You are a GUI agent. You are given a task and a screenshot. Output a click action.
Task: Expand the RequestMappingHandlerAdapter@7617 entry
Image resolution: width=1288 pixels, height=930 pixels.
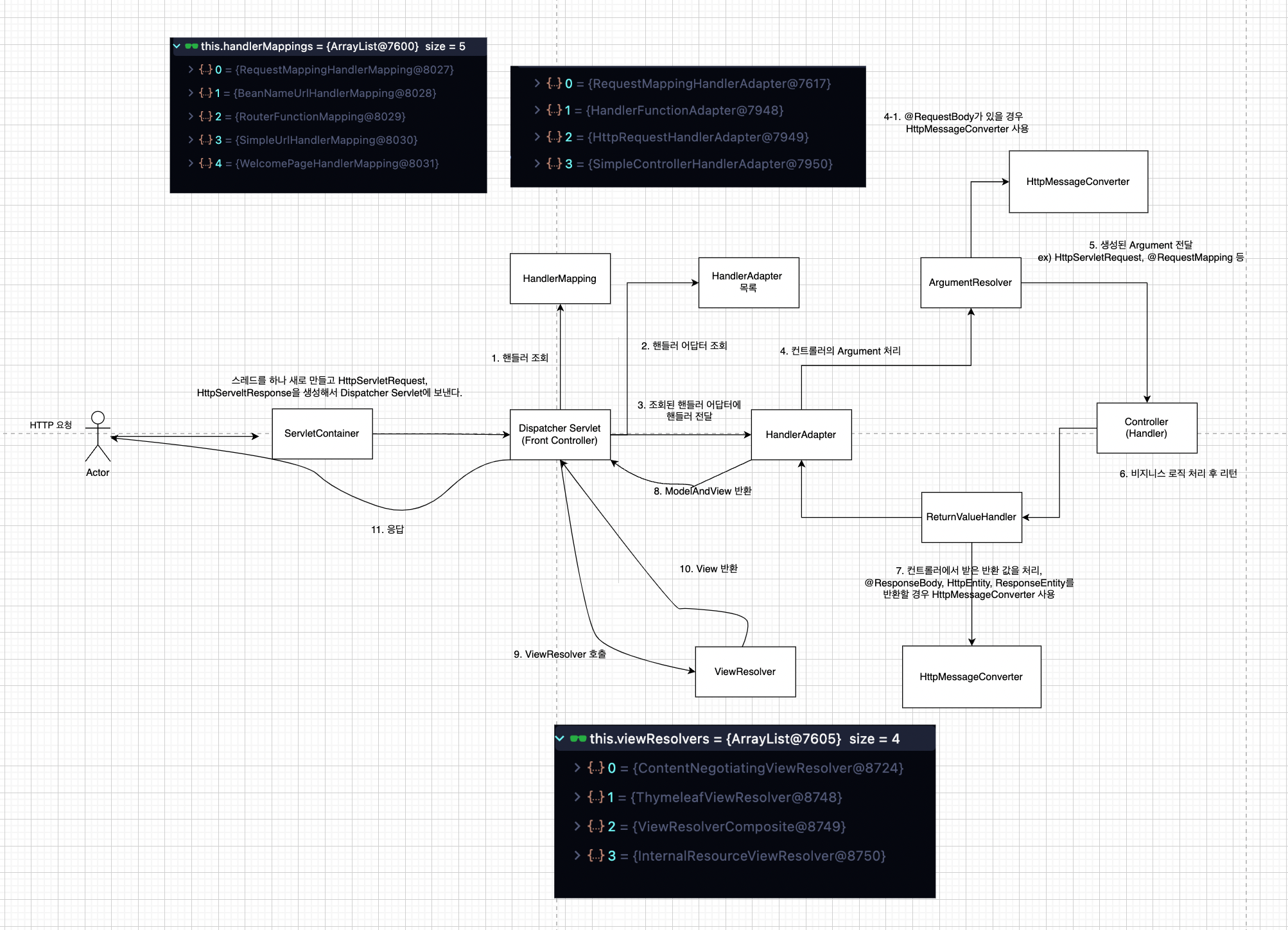click(x=537, y=83)
